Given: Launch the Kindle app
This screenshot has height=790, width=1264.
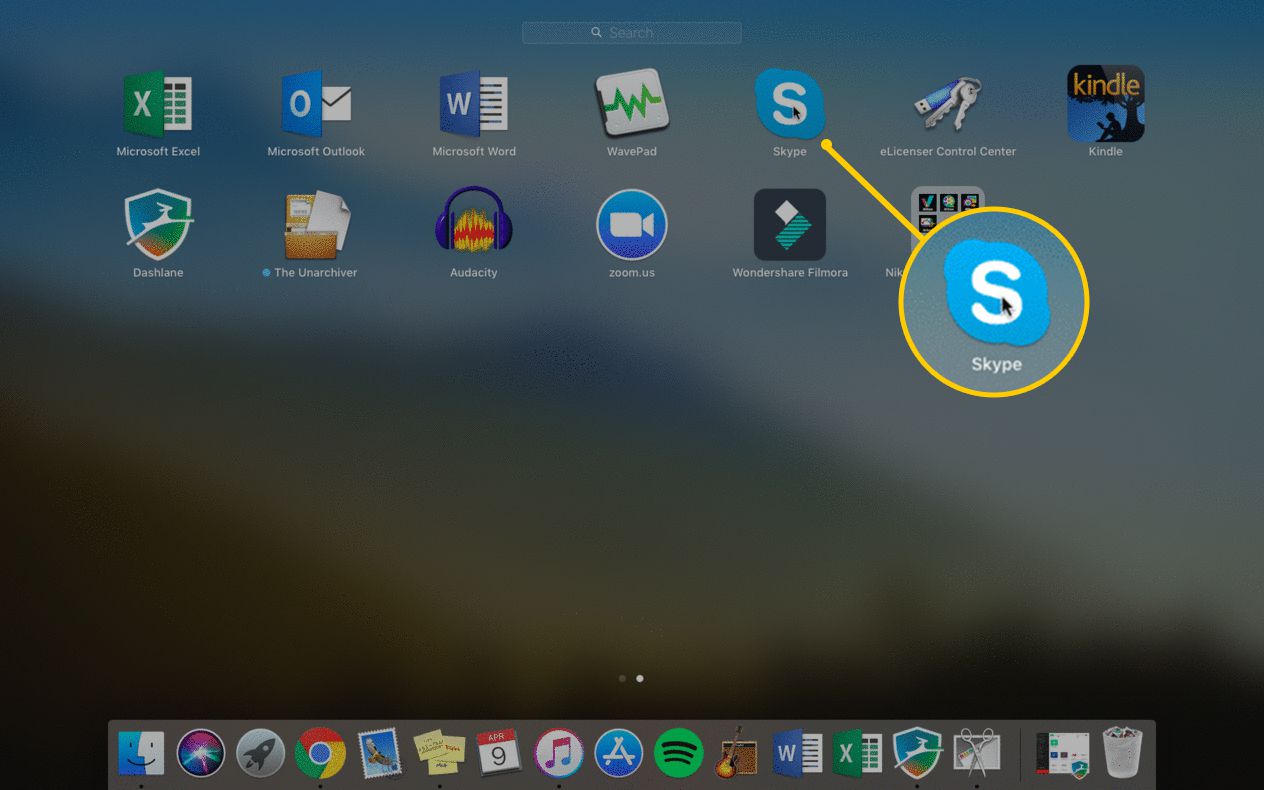Looking at the screenshot, I should [1105, 105].
